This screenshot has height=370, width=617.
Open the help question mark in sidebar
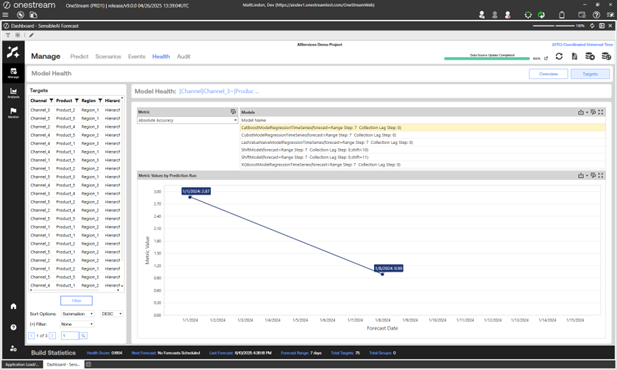click(13, 327)
